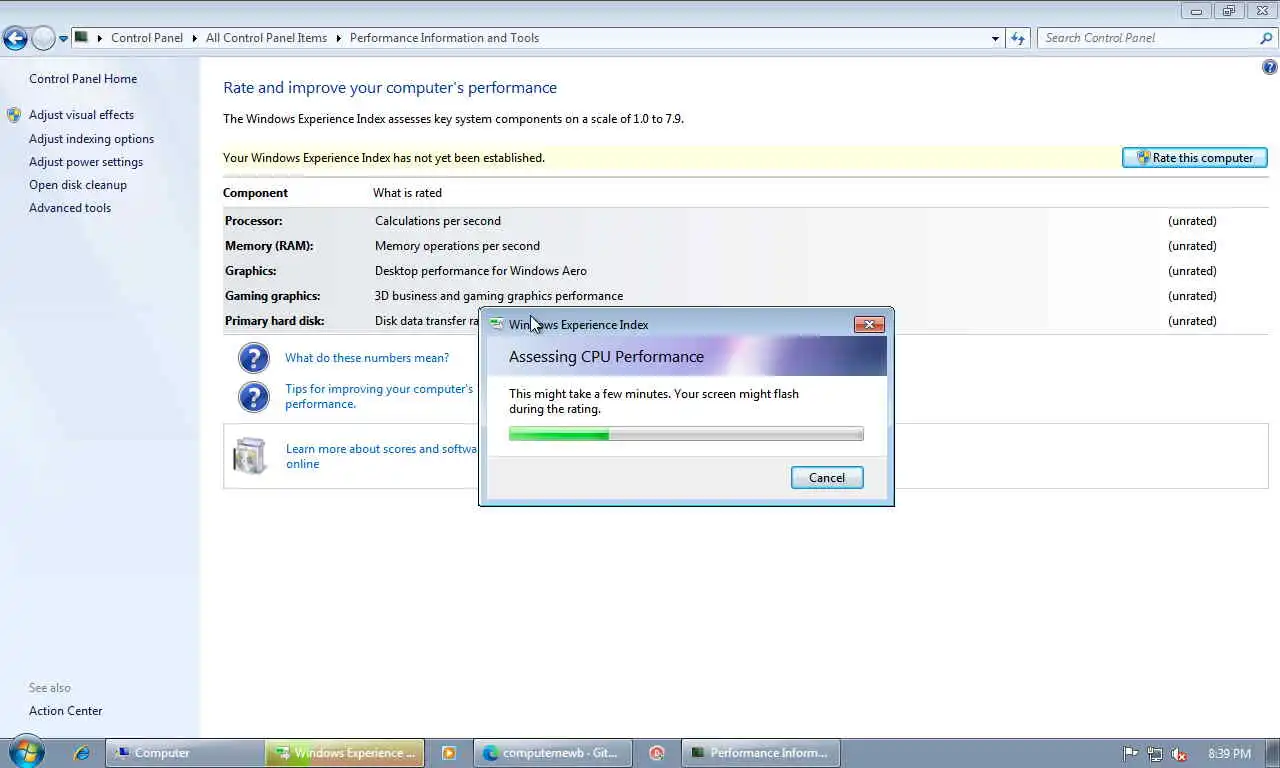The image size is (1280, 768).
Task: Click the address bar computer icon
Action: click(82, 38)
